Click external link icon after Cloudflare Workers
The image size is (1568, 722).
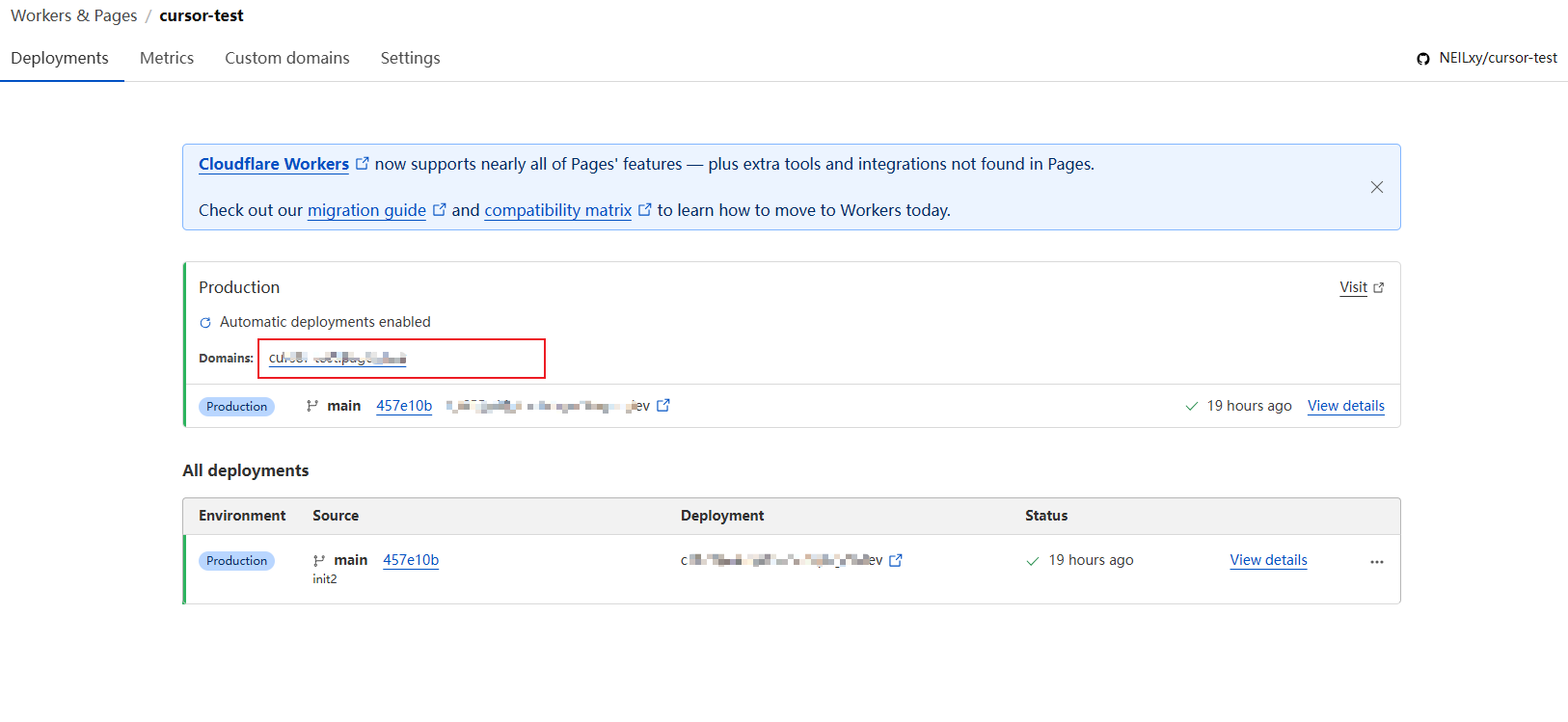(363, 164)
